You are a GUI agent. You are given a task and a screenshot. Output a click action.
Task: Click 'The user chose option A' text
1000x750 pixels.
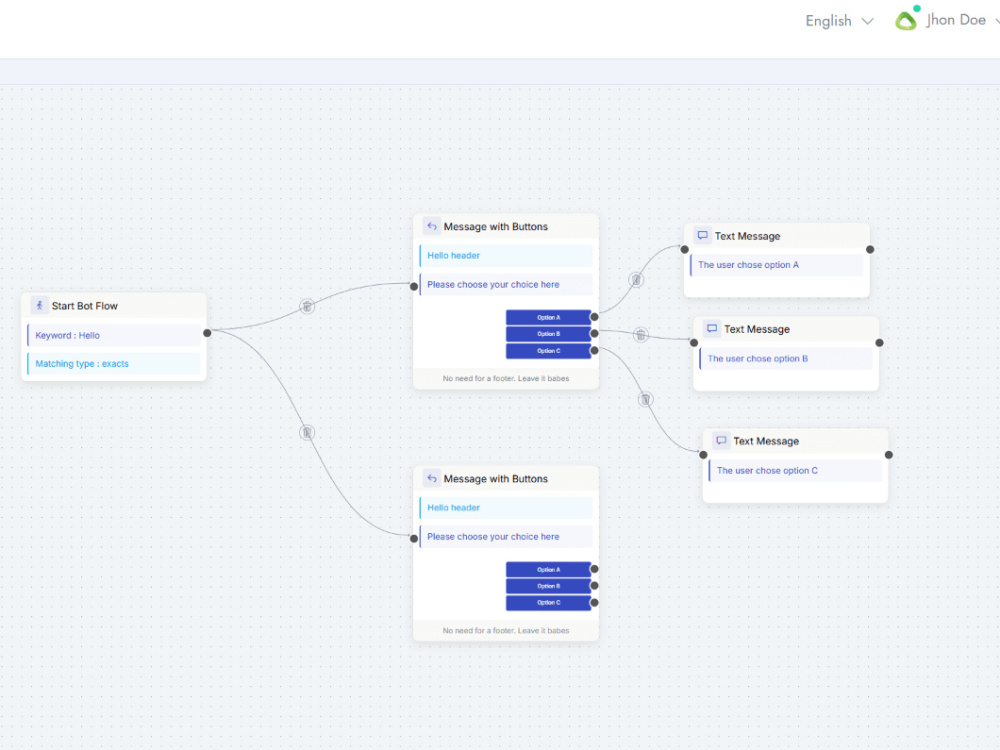click(748, 265)
